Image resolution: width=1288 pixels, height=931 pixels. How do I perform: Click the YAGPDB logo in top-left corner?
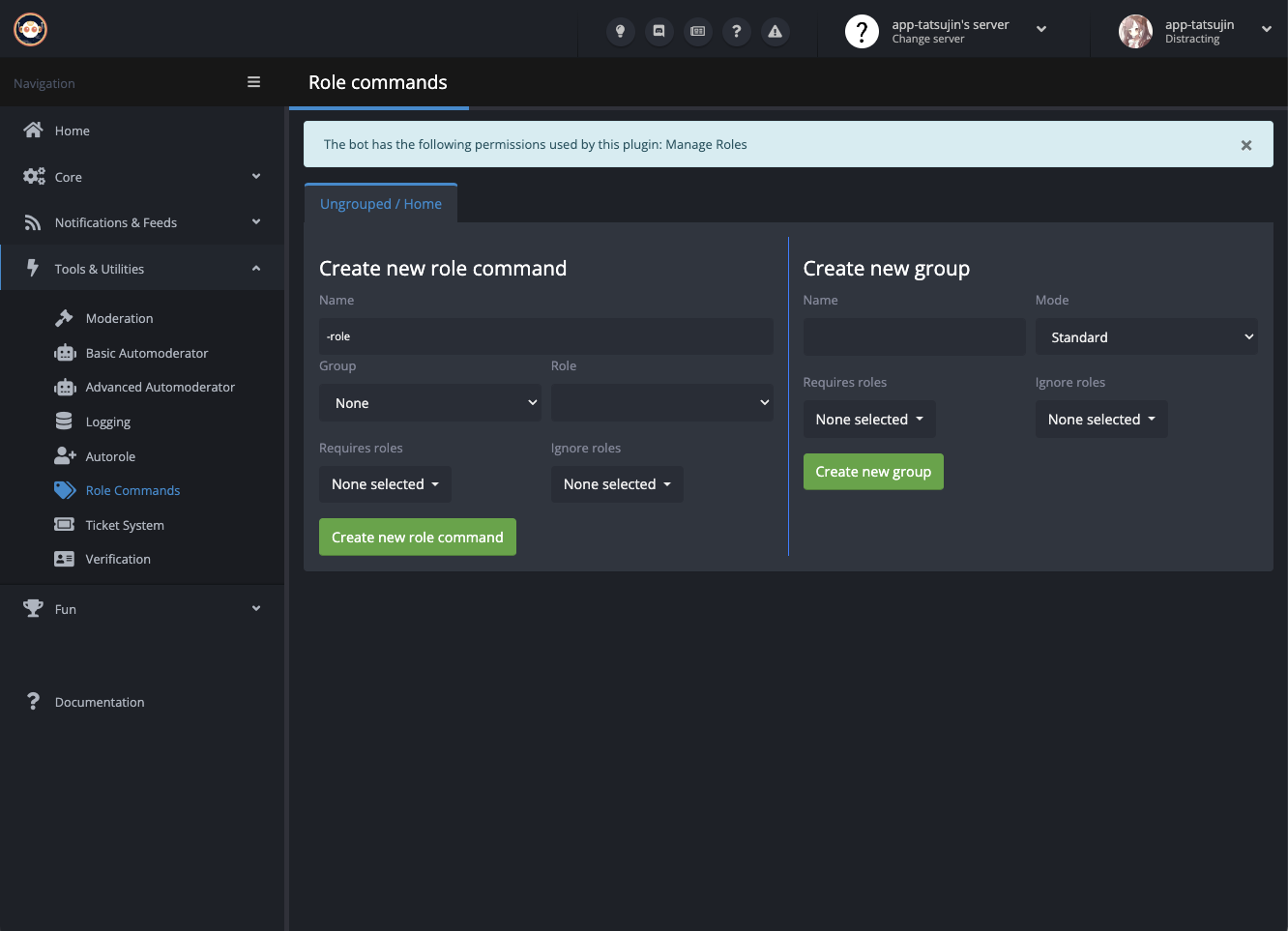31,30
